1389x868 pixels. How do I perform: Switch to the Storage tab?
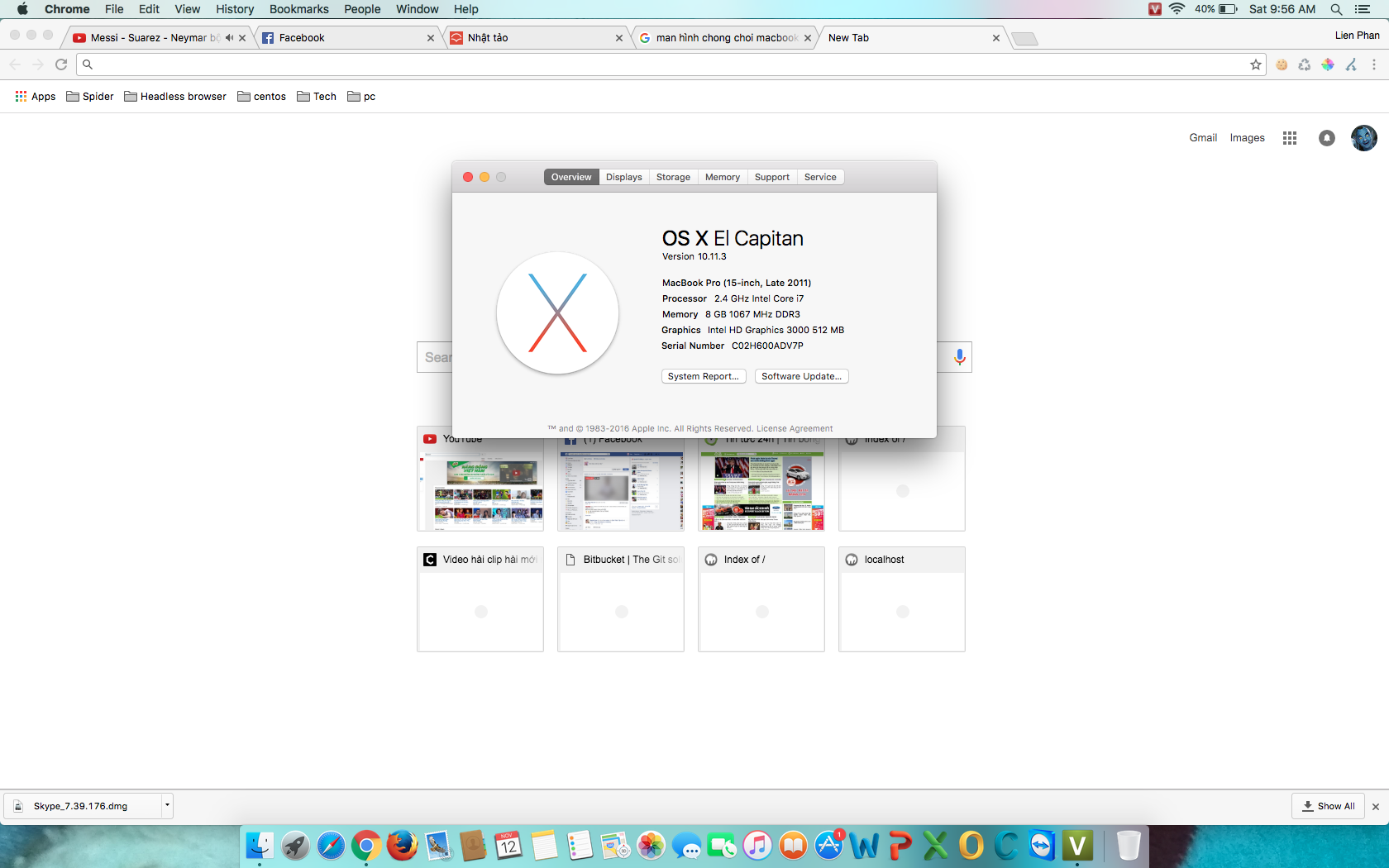pos(673,177)
